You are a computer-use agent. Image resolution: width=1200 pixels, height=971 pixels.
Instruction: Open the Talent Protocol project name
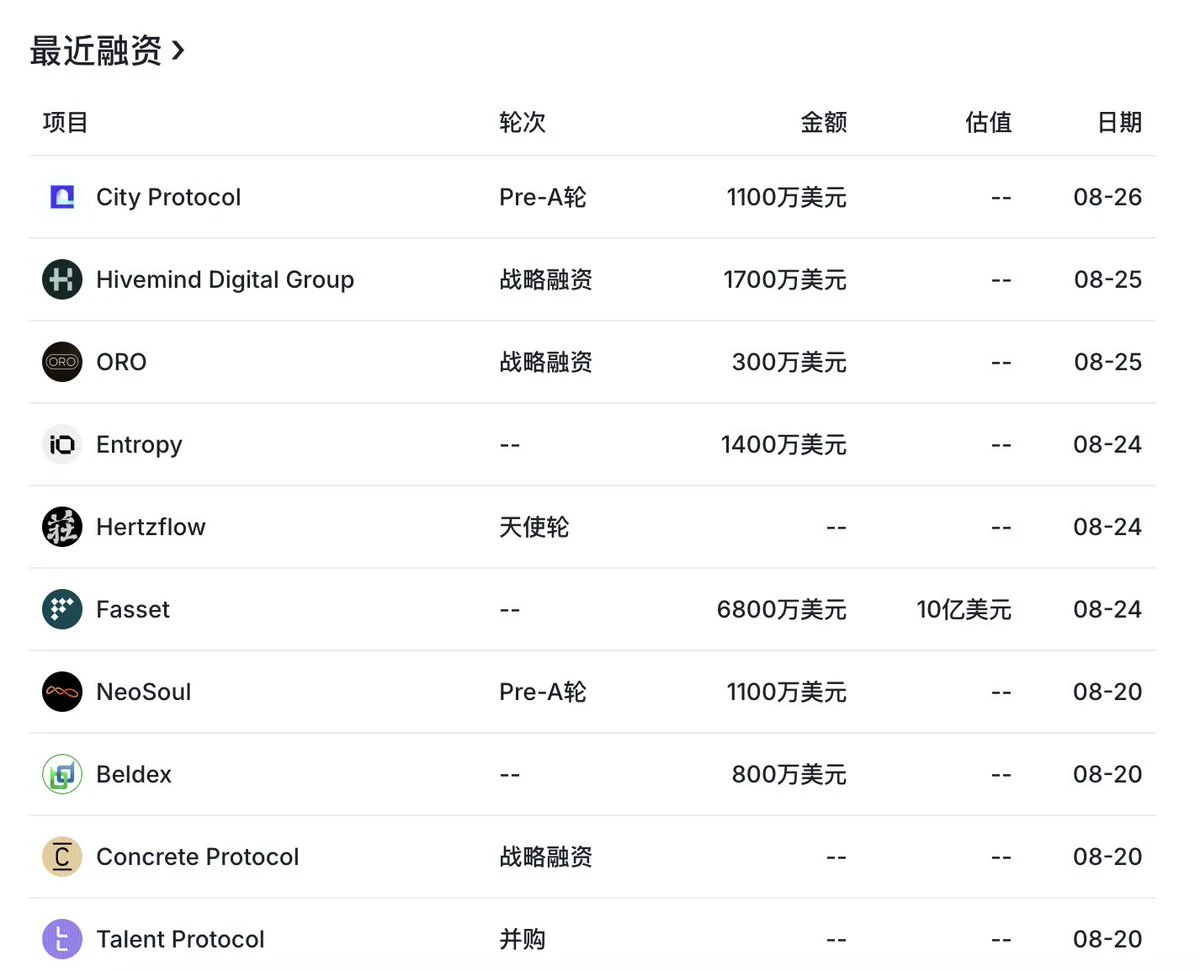coord(180,940)
